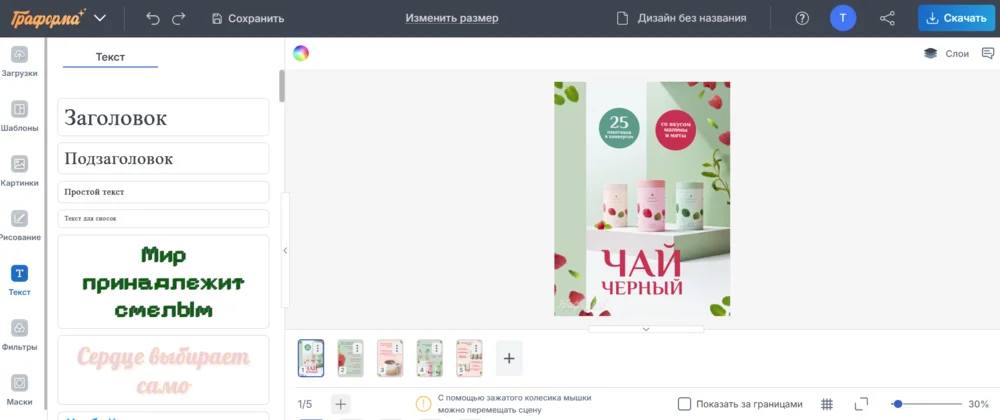The image size is (1000, 420).
Task: Click the Сохранить button
Action: click(247, 18)
